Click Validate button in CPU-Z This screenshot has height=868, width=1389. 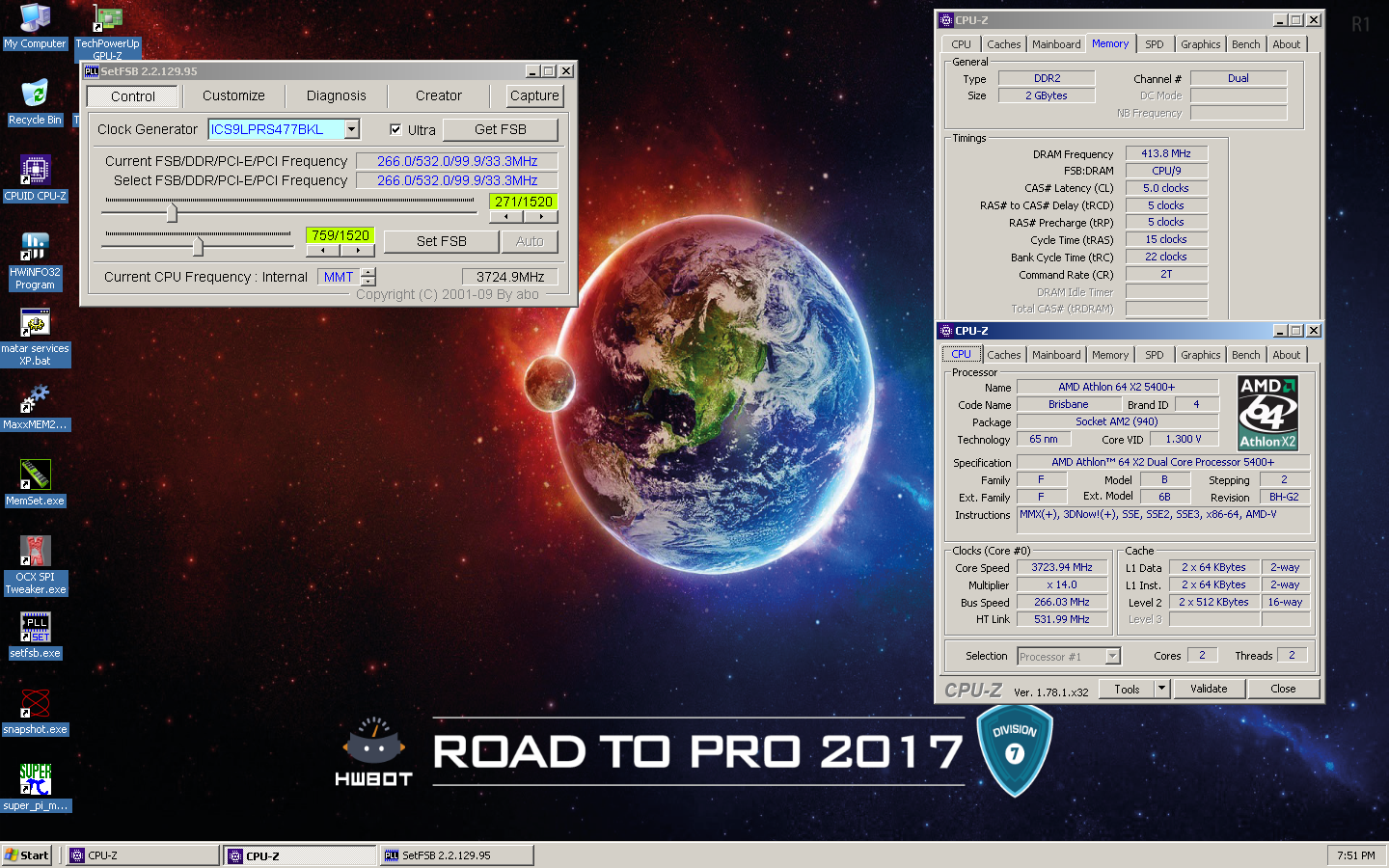[x=1209, y=689]
